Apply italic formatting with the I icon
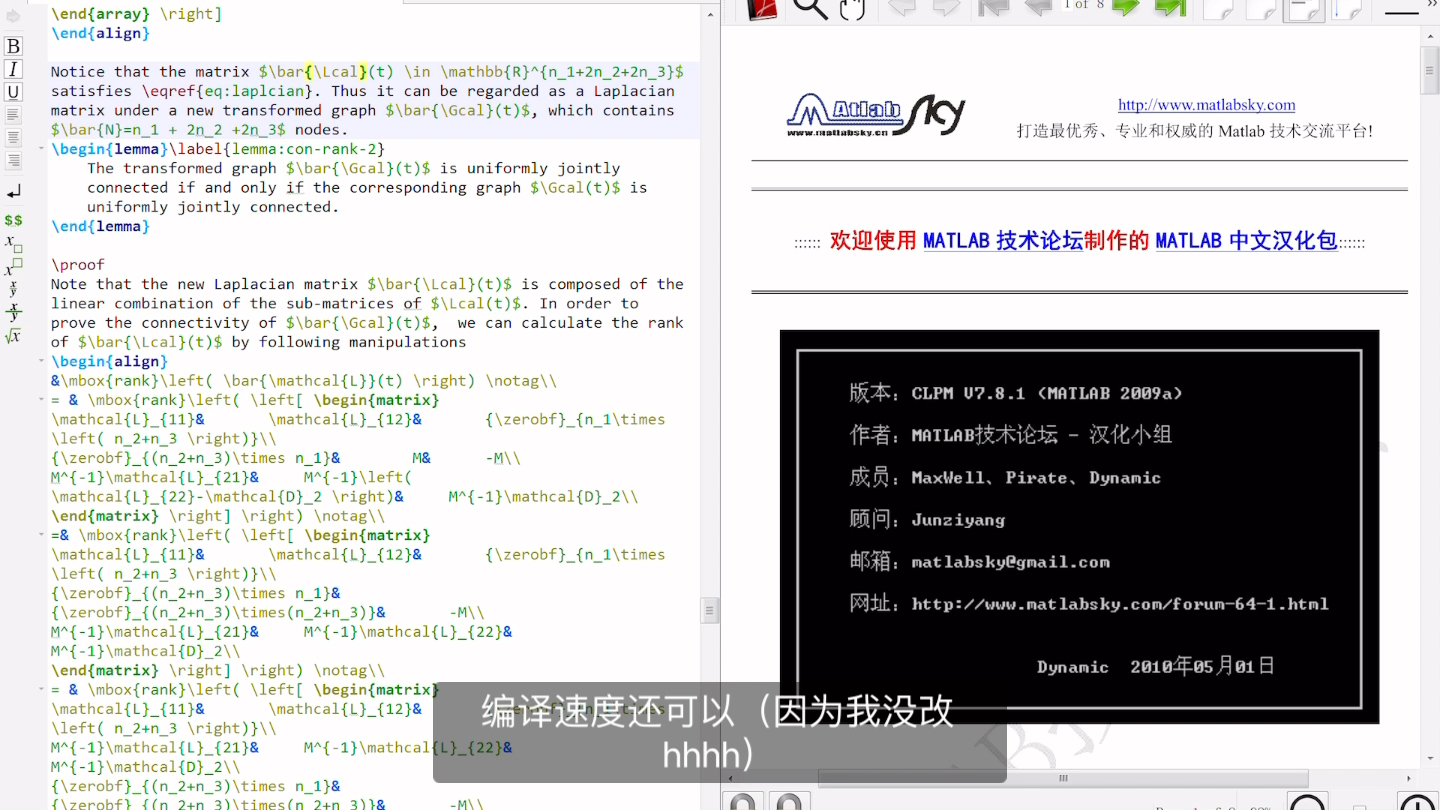 click(x=13, y=69)
